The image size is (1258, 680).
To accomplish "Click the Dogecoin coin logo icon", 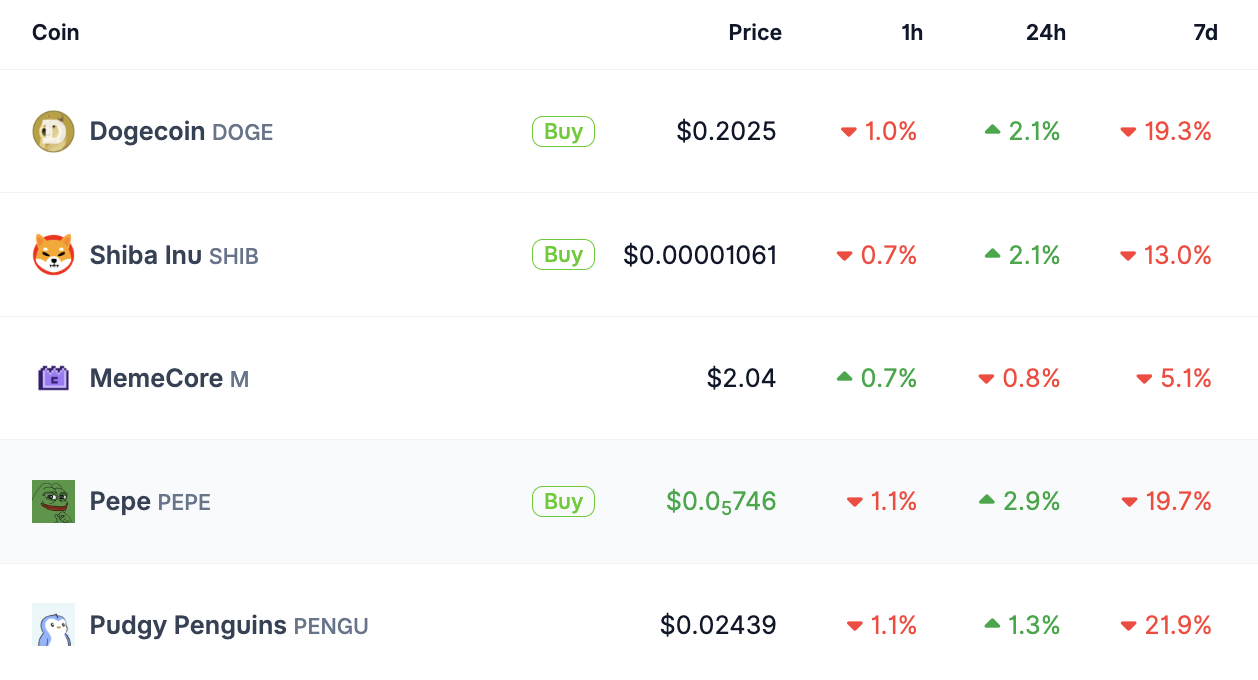I will tap(53, 132).
